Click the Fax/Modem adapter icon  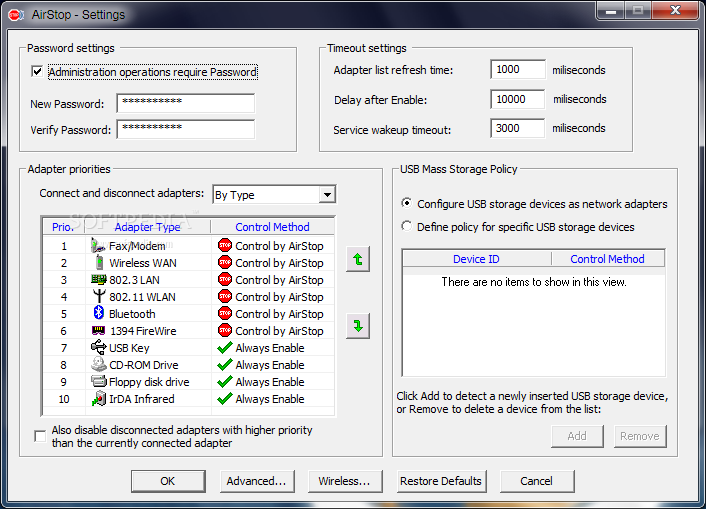point(98,245)
